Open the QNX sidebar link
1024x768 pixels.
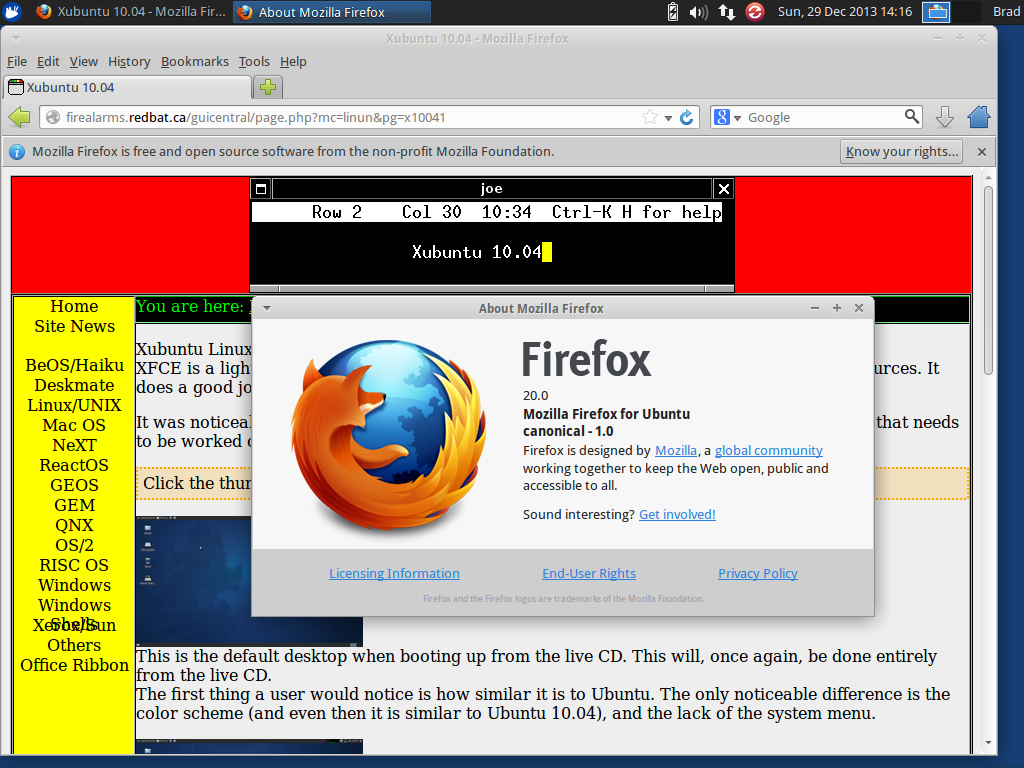click(x=74, y=525)
